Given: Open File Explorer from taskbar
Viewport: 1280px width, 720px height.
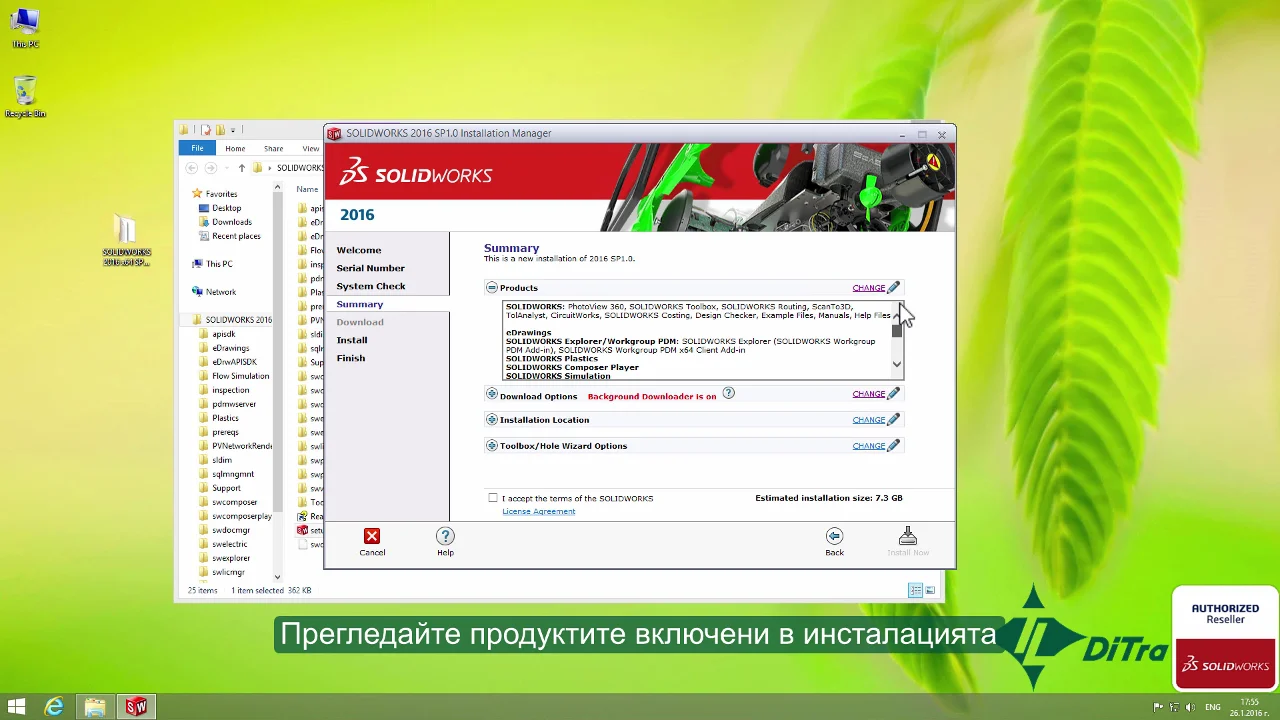Looking at the screenshot, I should (x=94, y=707).
